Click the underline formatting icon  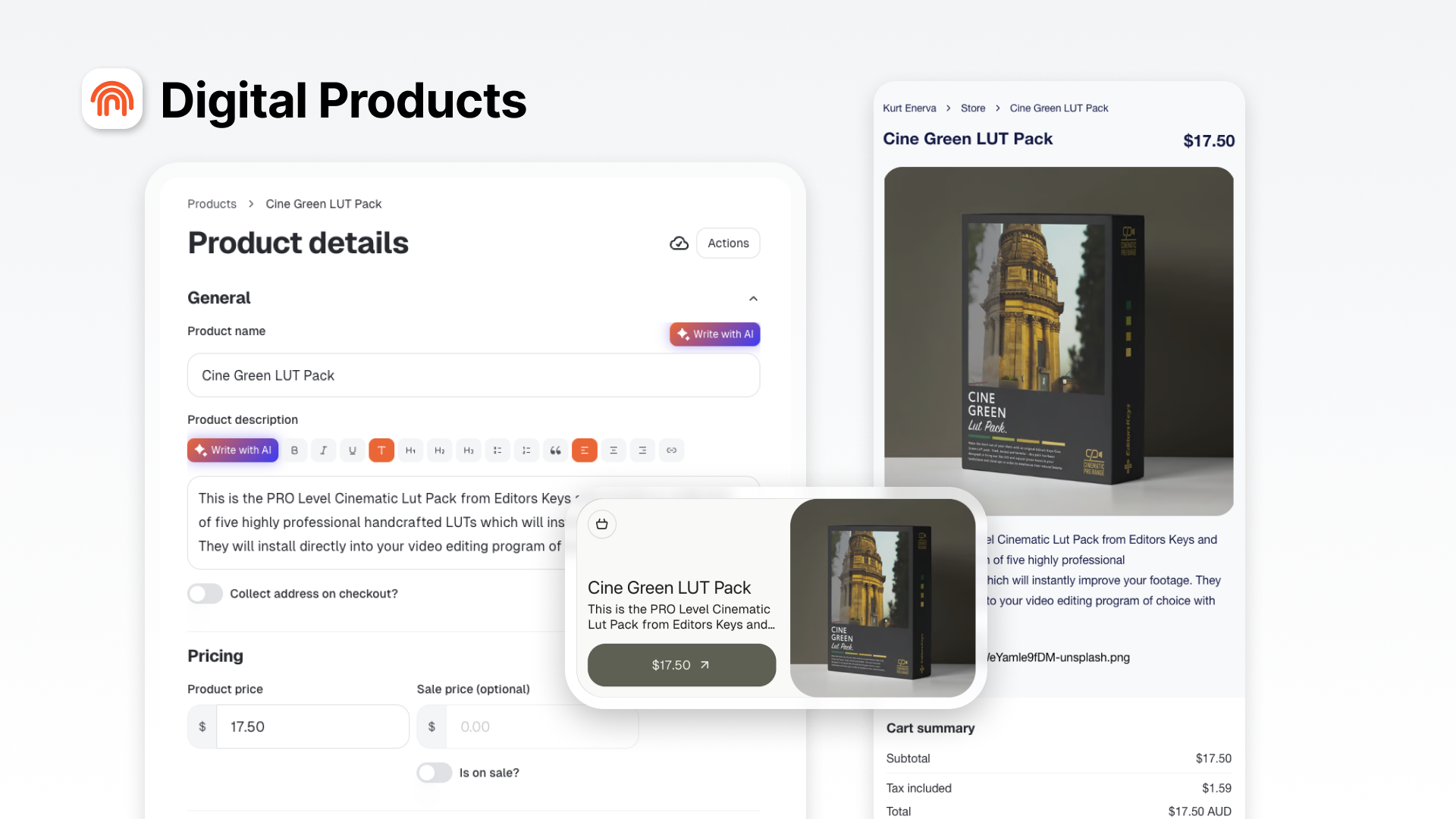pyautogui.click(x=352, y=450)
